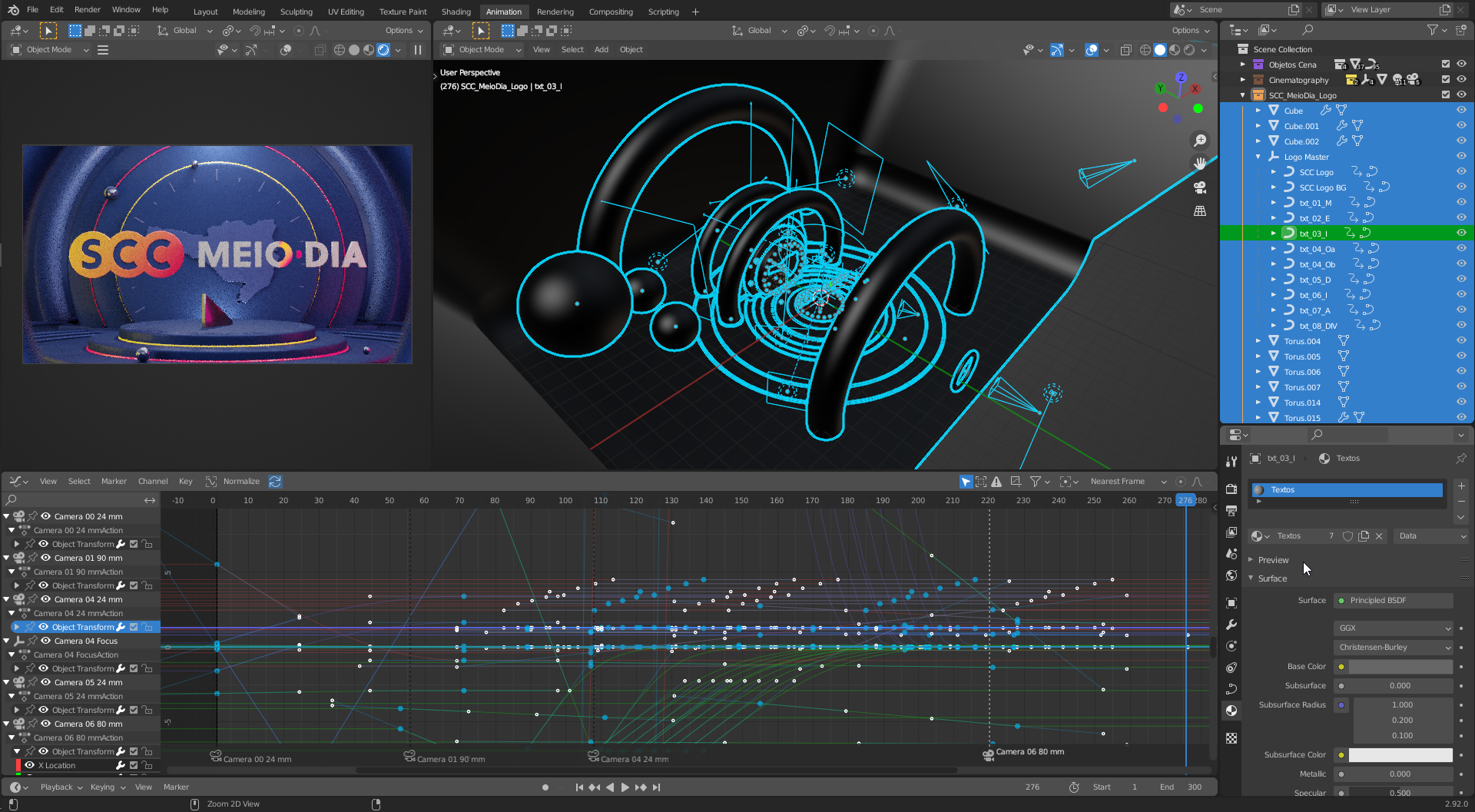Add a new material slot with plus icon

pos(1461,486)
